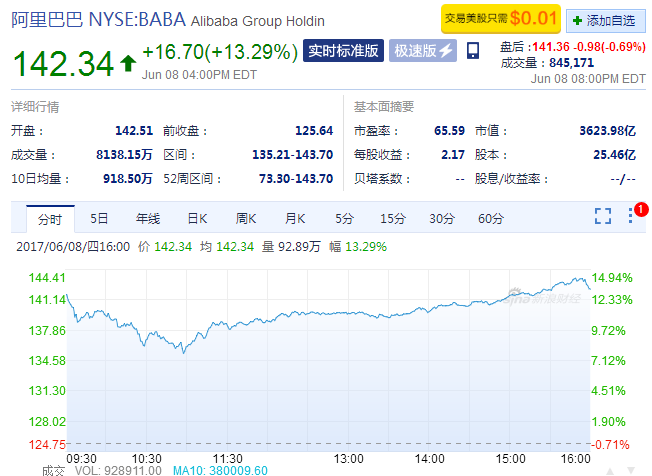
Task: Switch to 实时标准版 mode
Action: [343, 51]
